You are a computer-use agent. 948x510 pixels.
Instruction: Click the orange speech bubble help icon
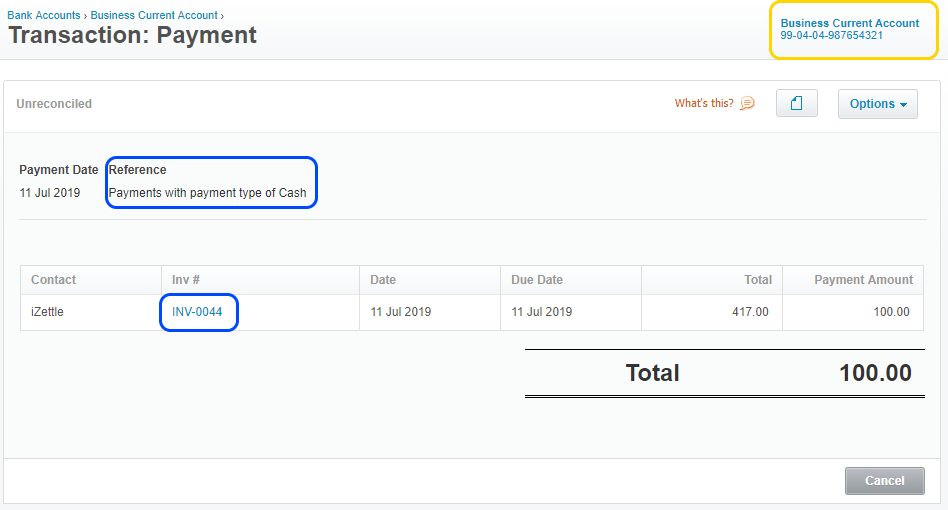[x=747, y=104]
